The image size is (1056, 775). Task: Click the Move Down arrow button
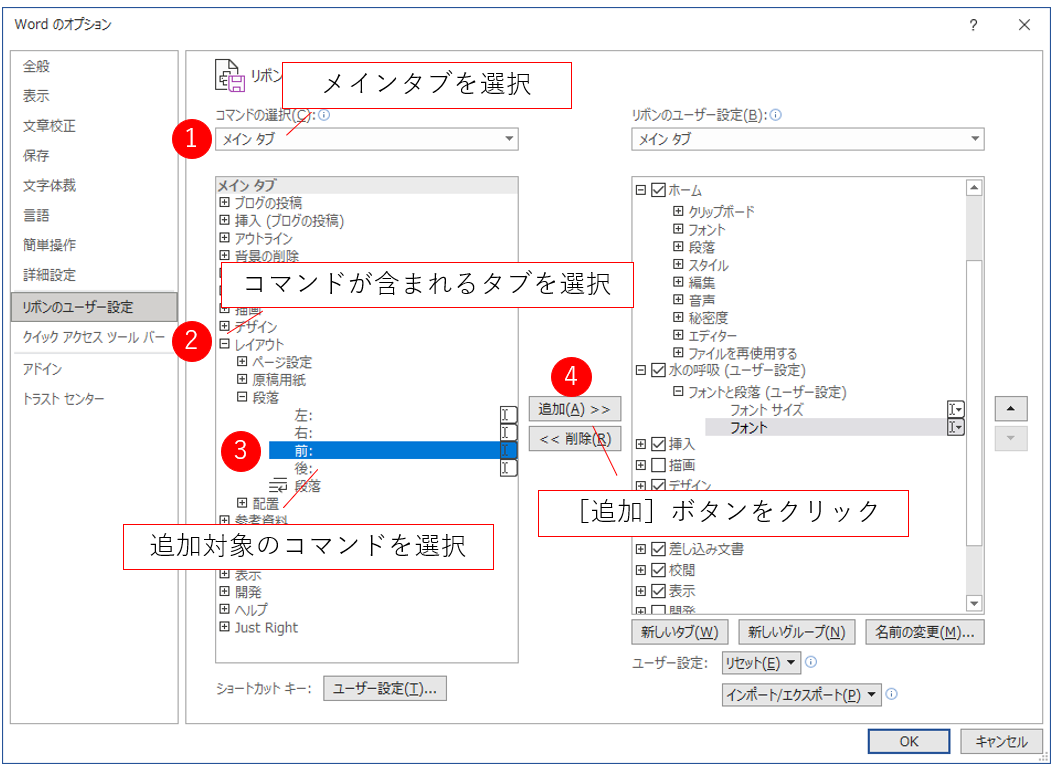pyautogui.click(x=1012, y=438)
